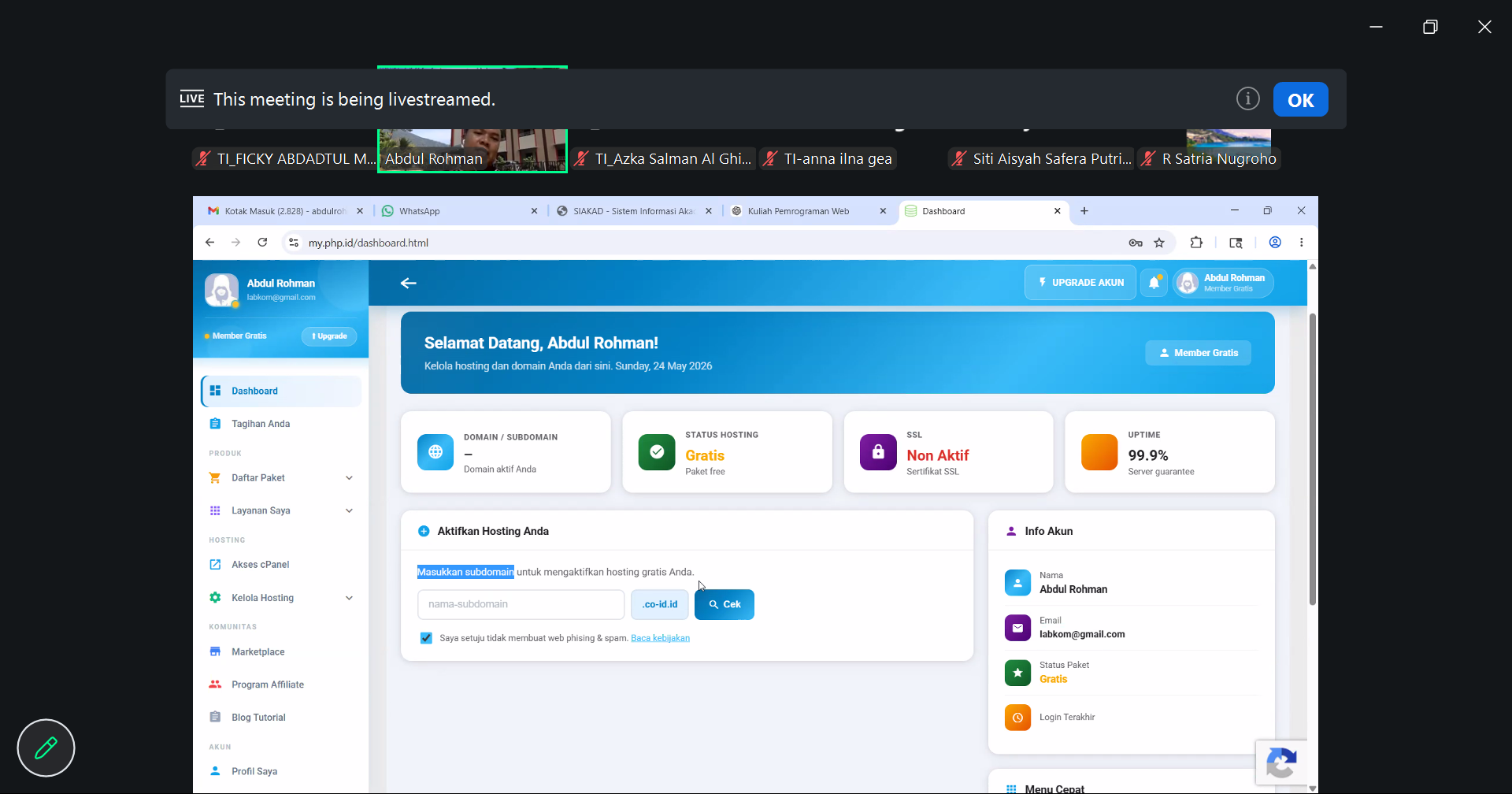The height and width of the screenshot is (794, 1512).
Task: Open the browser extensions puzzle icon
Action: point(1196,243)
